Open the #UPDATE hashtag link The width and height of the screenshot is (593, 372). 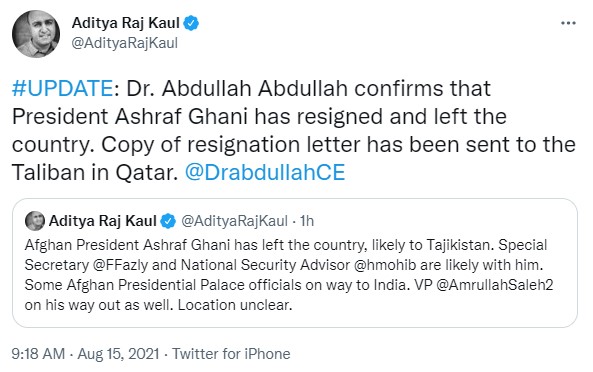pos(62,88)
